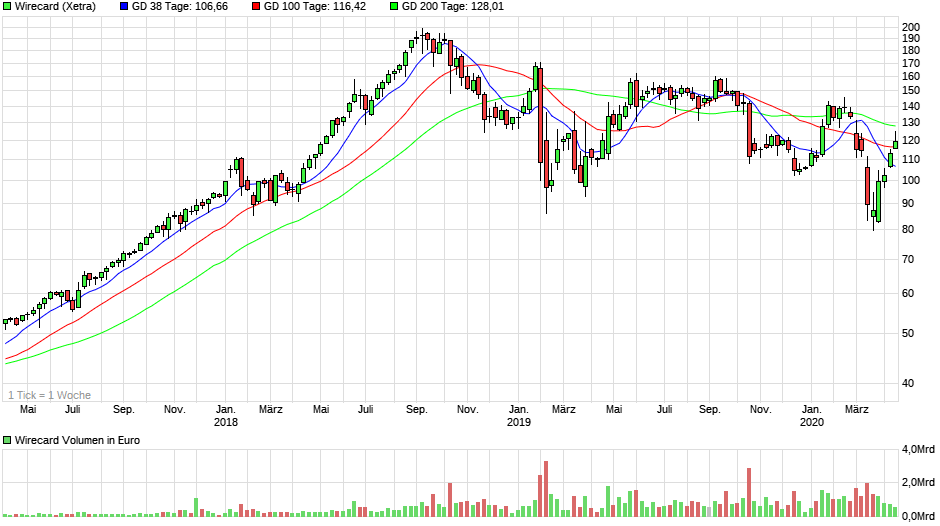Select the 'GD 100 Tage: 116,42' label
Image resolution: width=940 pixels, height=526 pixels.
point(315,7)
